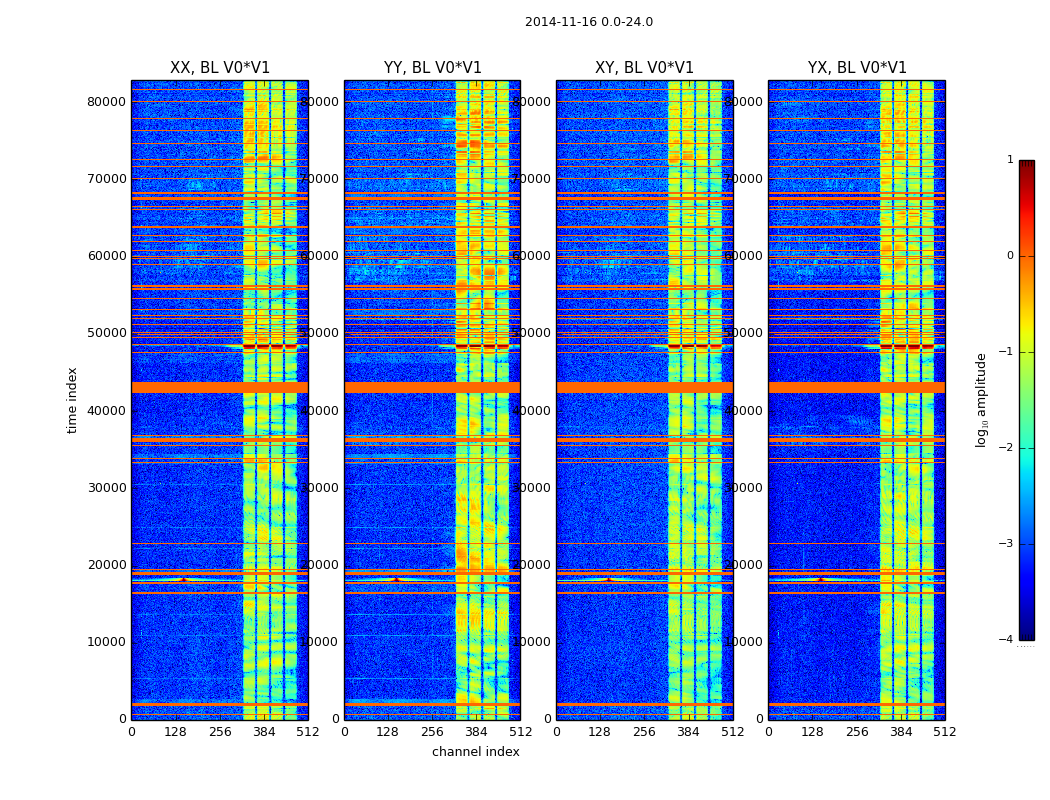This screenshot has width=1050, height=800.
Task: Click the 128 x-axis tick under YY panel
Action: 388,732
